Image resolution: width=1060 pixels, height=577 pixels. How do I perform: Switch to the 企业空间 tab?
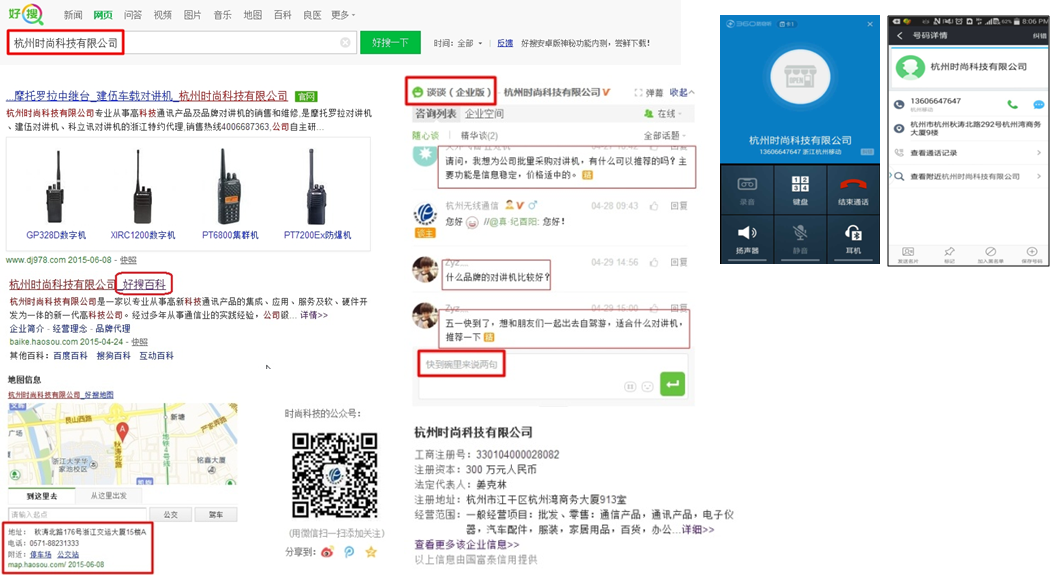(x=485, y=114)
